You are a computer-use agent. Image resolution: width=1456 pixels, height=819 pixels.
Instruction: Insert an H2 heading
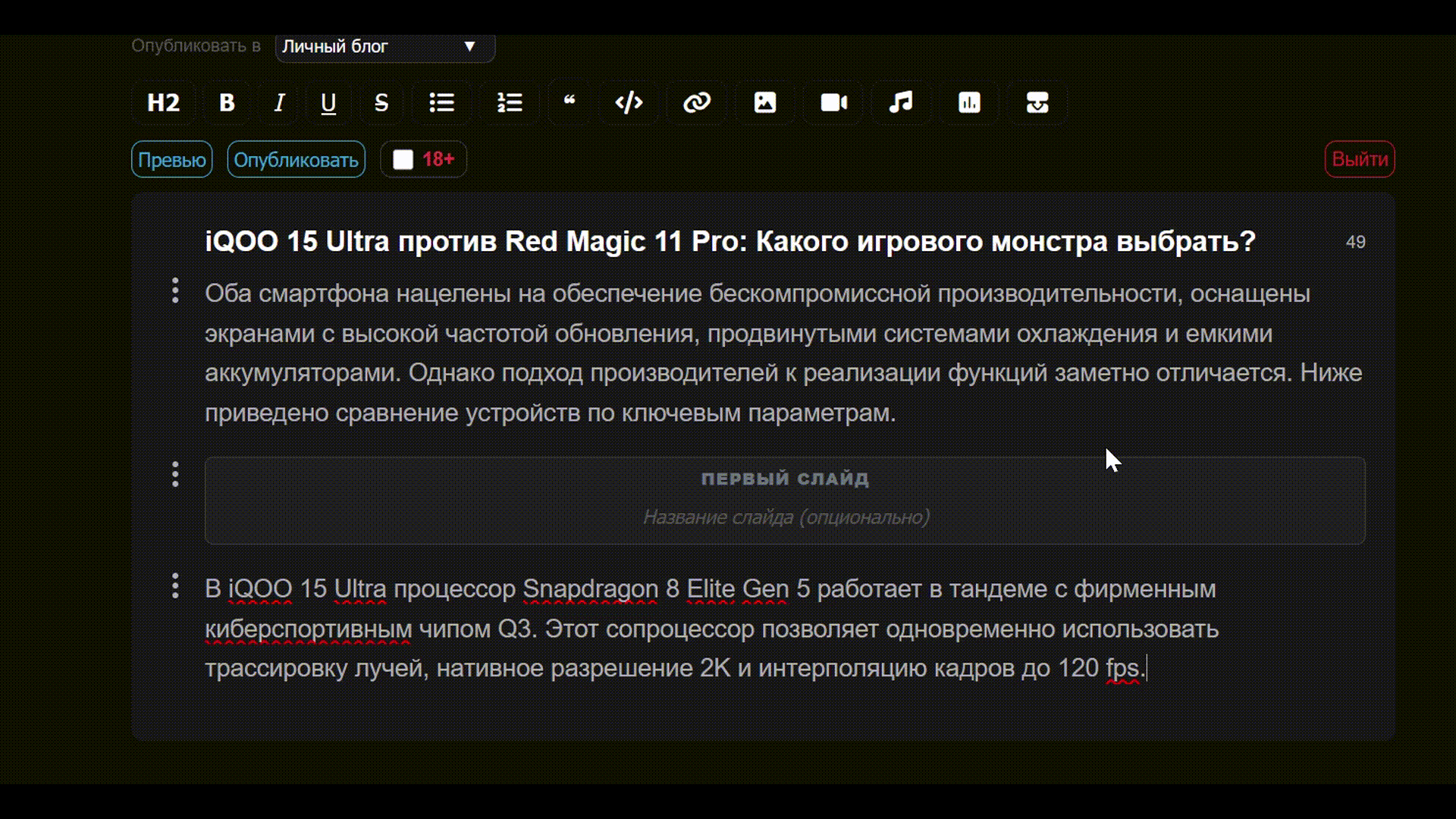pyautogui.click(x=162, y=103)
